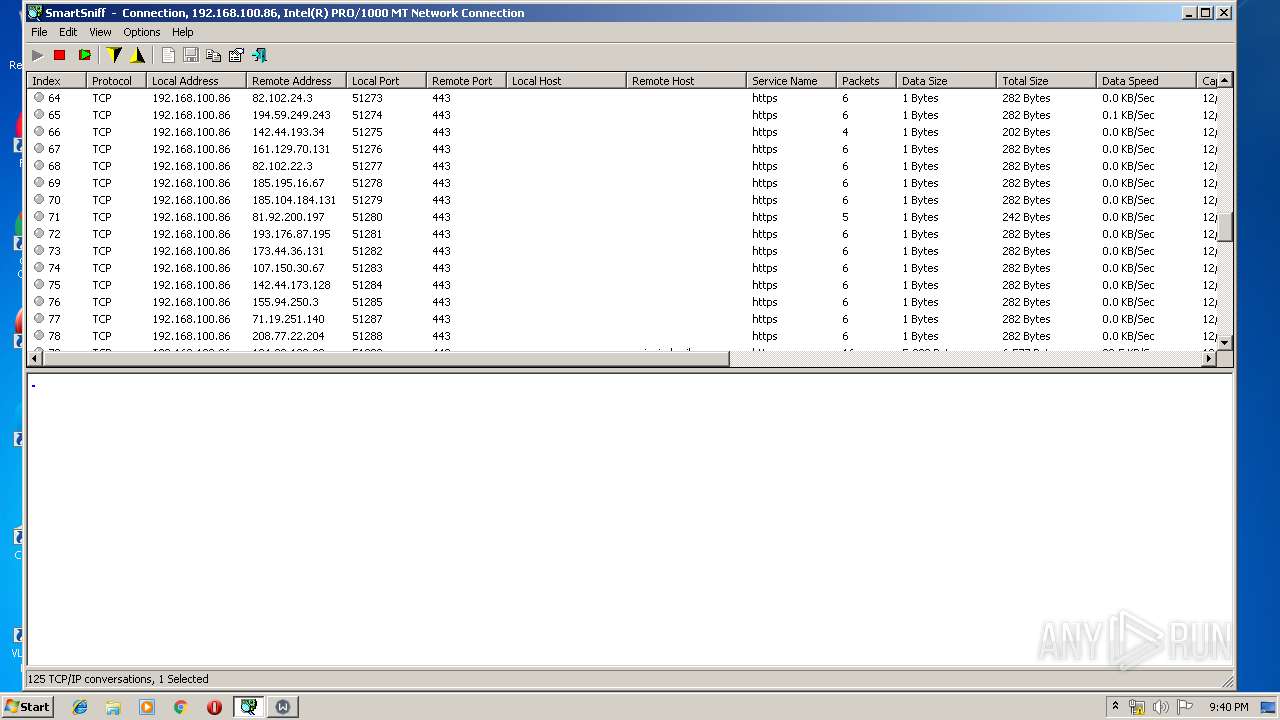Sort by Data Speed column header
Viewport: 1280px width, 720px height.
pos(1146,81)
